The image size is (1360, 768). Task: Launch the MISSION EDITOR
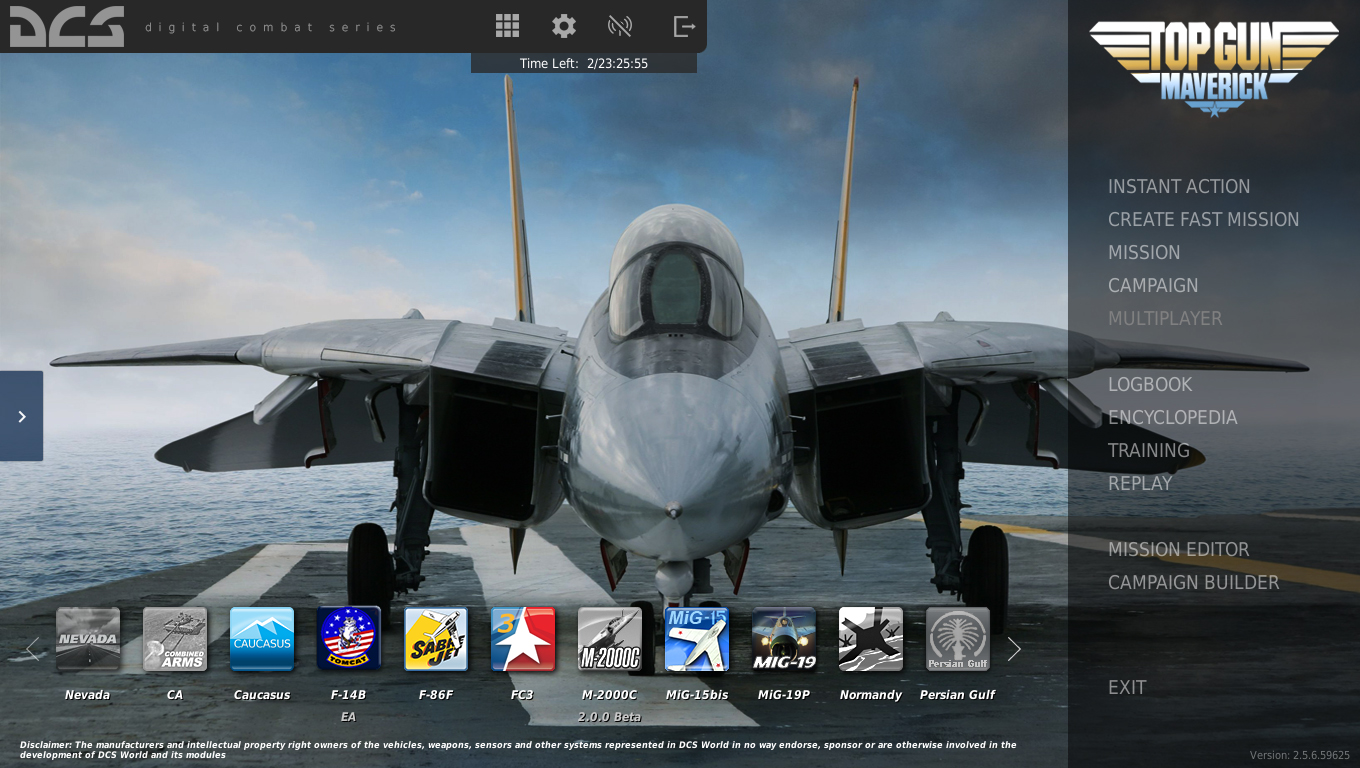click(x=1179, y=550)
